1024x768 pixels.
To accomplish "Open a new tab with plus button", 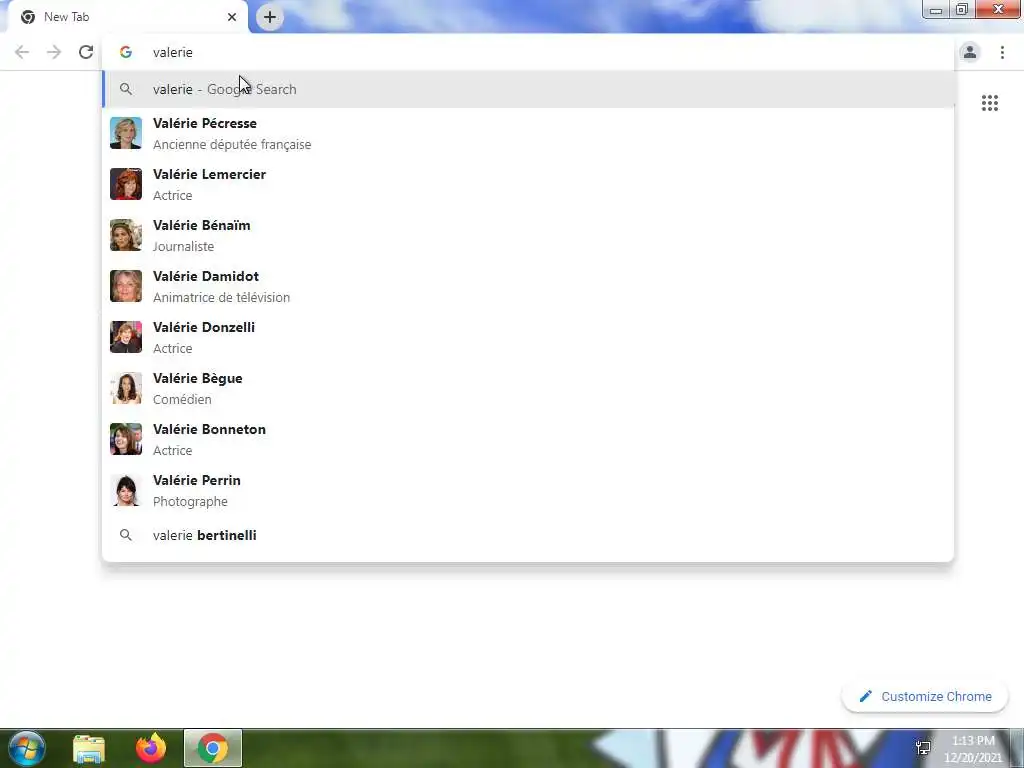I will click(270, 17).
